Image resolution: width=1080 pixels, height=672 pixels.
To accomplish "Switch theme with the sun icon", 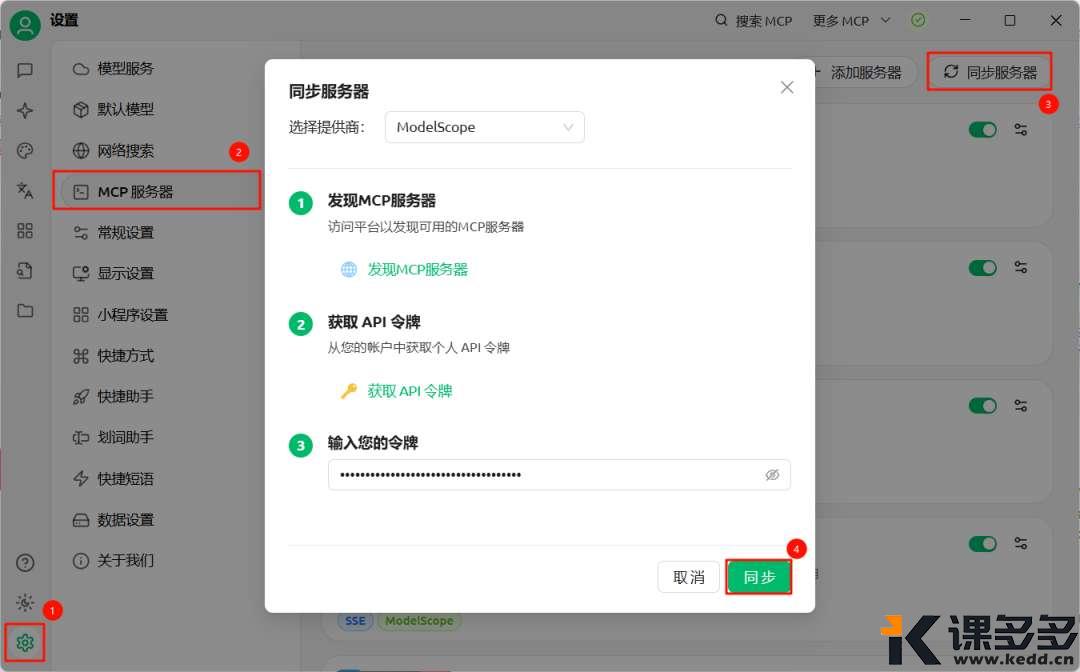I will (x=25, y=602).
